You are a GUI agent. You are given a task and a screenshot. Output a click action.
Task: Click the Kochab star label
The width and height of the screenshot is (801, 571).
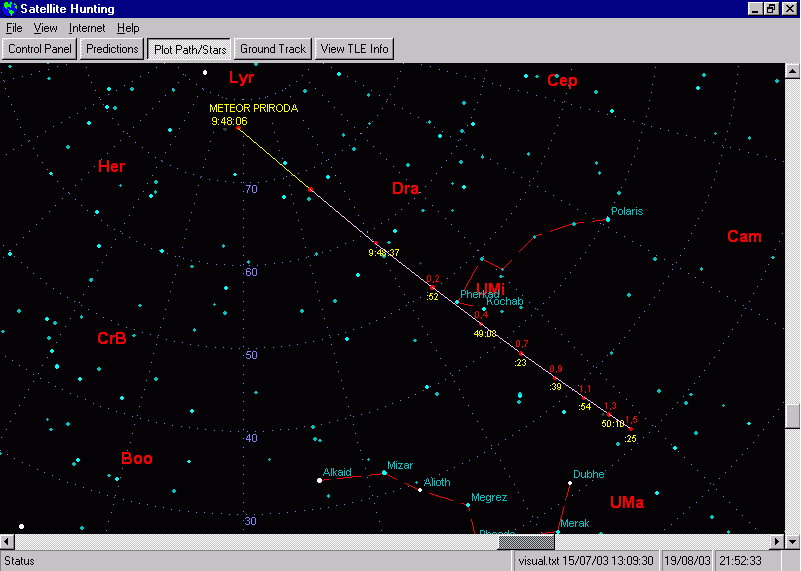pos(505,301)
